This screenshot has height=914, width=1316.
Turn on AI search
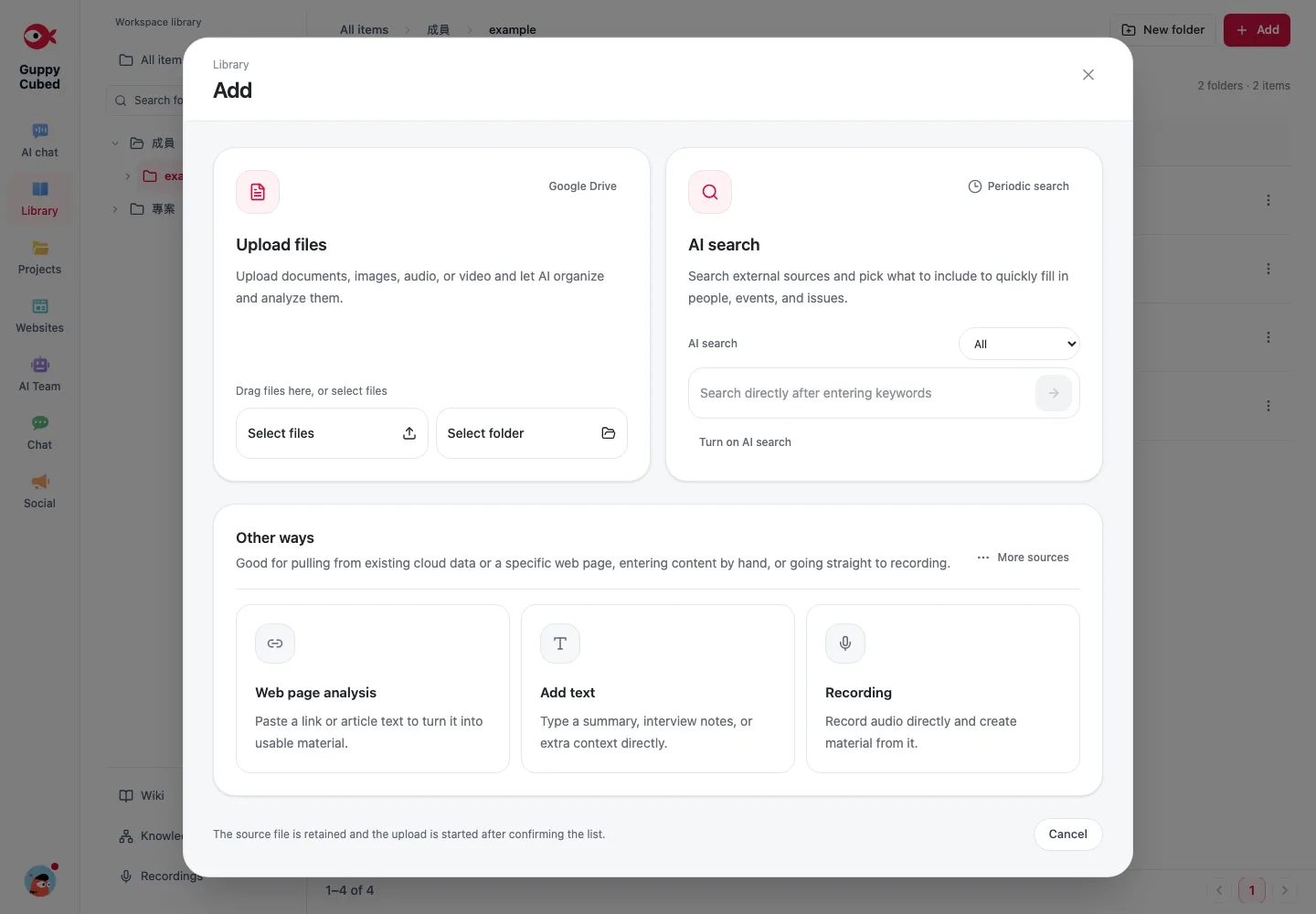(745, 442)
